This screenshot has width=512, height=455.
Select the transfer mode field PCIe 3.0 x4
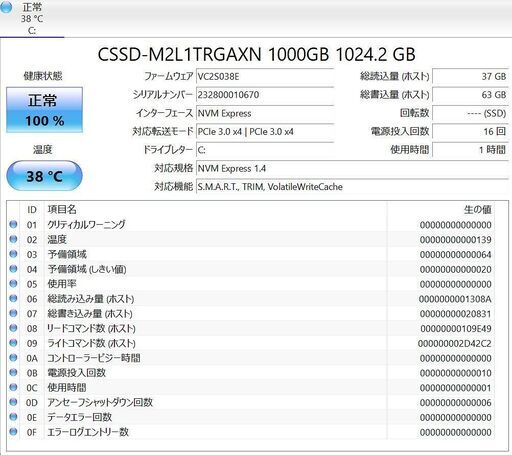265,132
